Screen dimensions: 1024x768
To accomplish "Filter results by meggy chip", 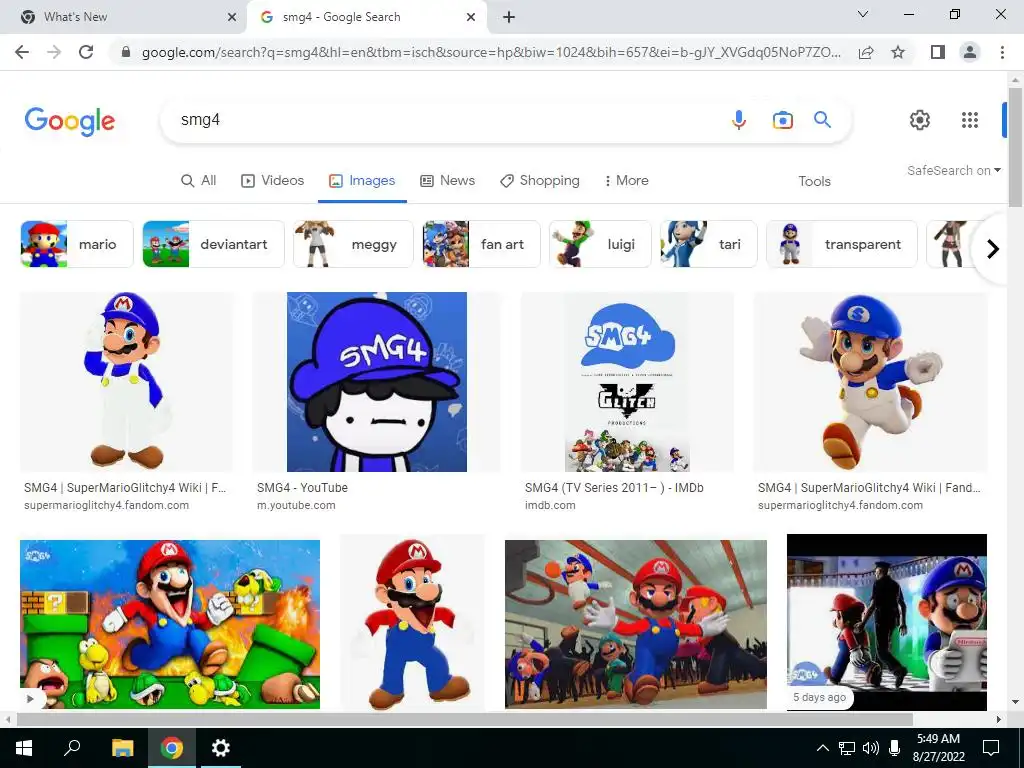I will tap(353, 244).
